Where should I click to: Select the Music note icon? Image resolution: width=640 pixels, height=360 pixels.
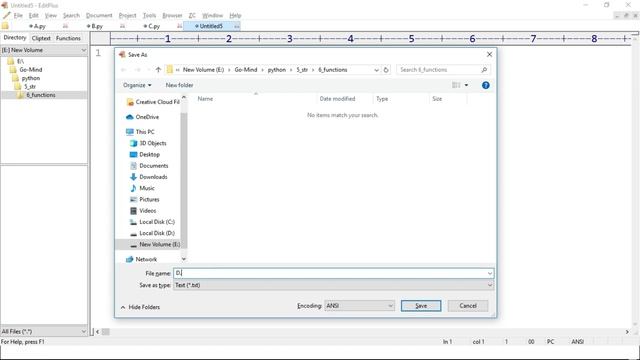pos(133,188)
